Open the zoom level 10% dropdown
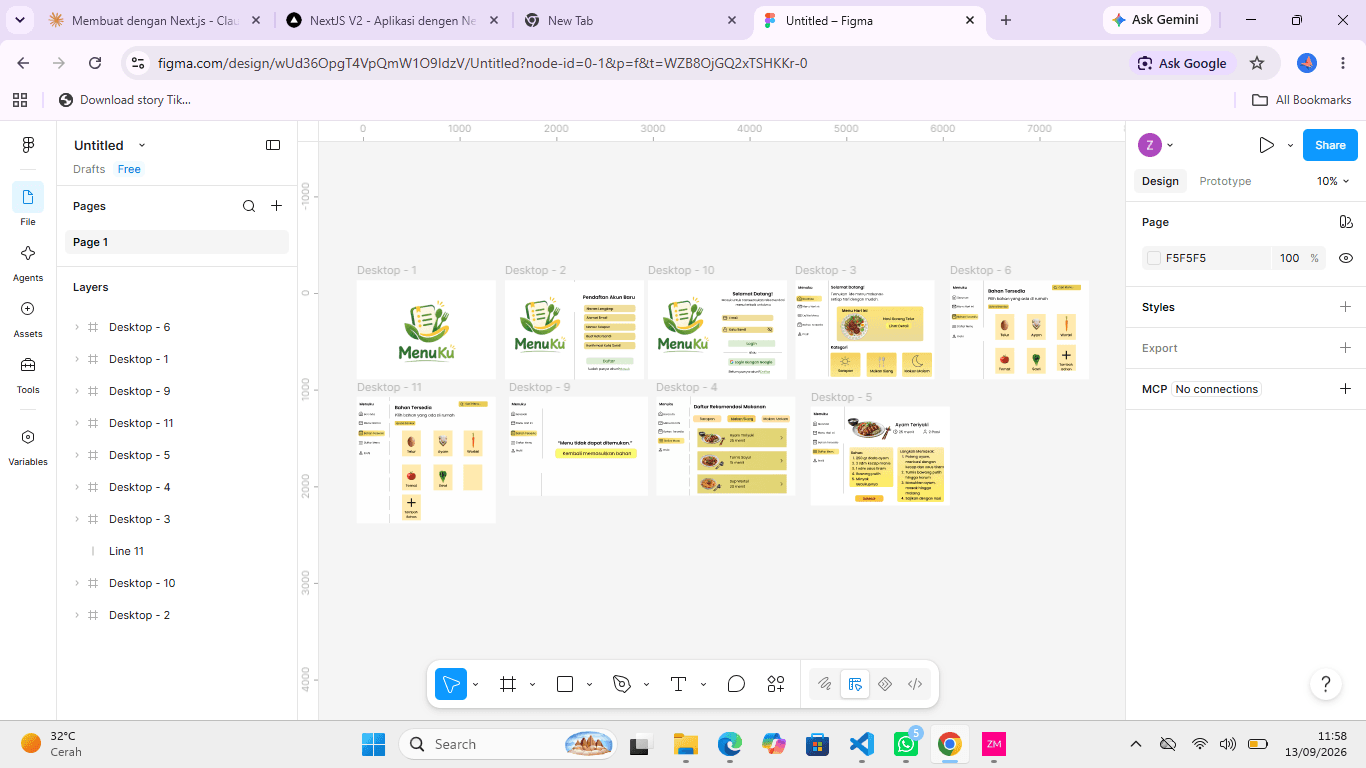This screenshot has height=768, width=1366. (x=1333, y=181)
